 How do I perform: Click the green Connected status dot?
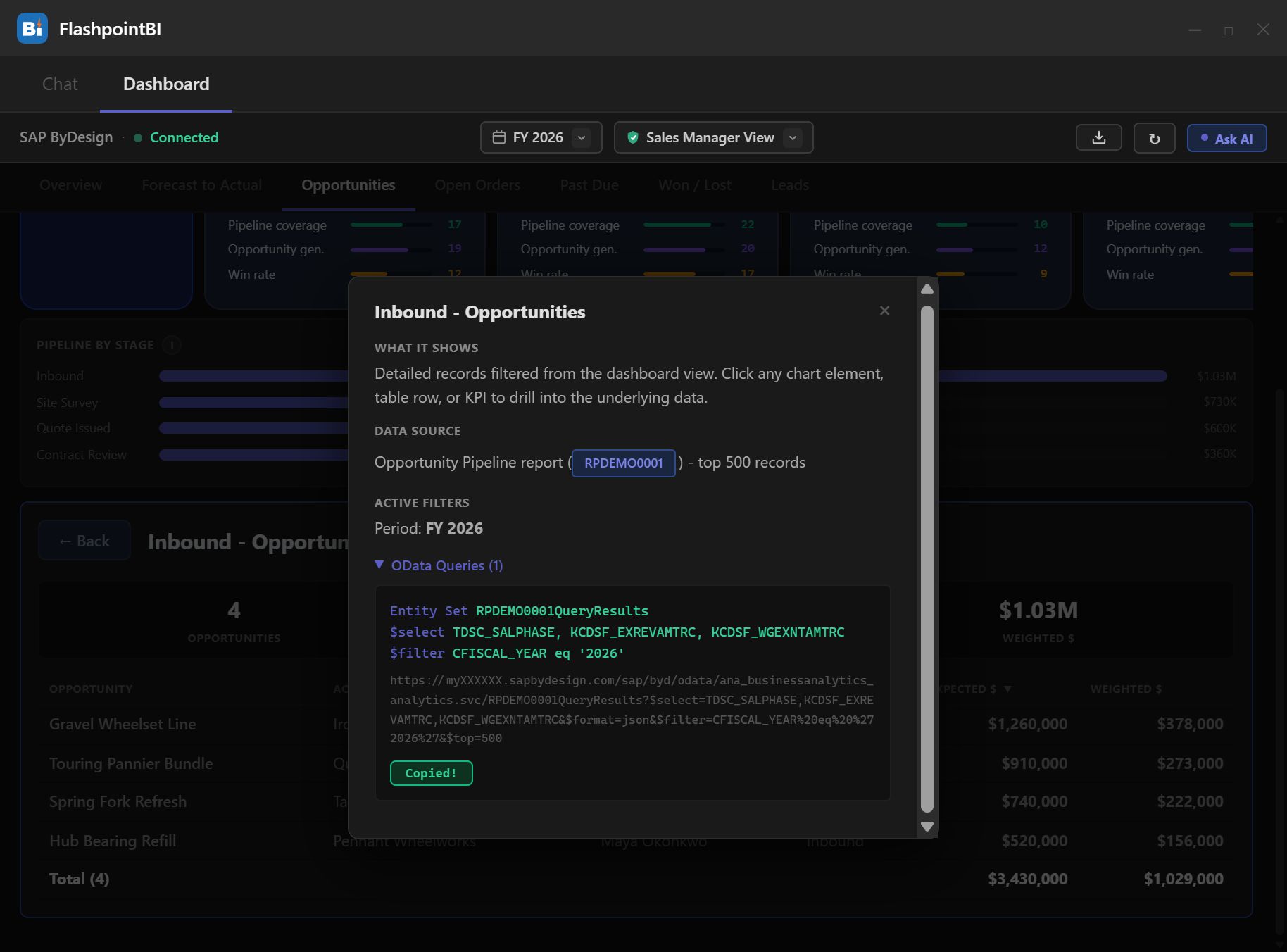138,138
